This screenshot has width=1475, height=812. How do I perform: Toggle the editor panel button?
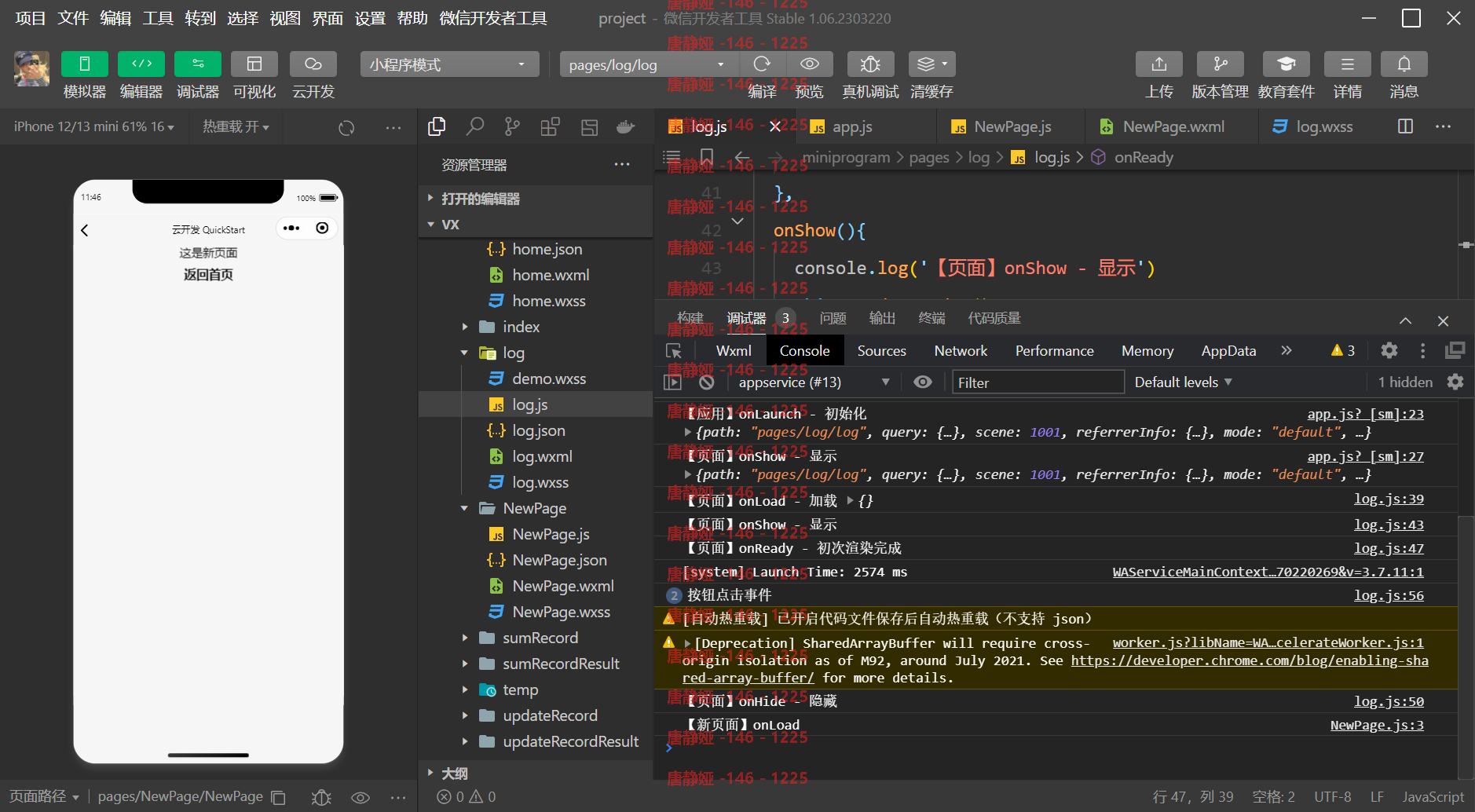coord(141,64)
